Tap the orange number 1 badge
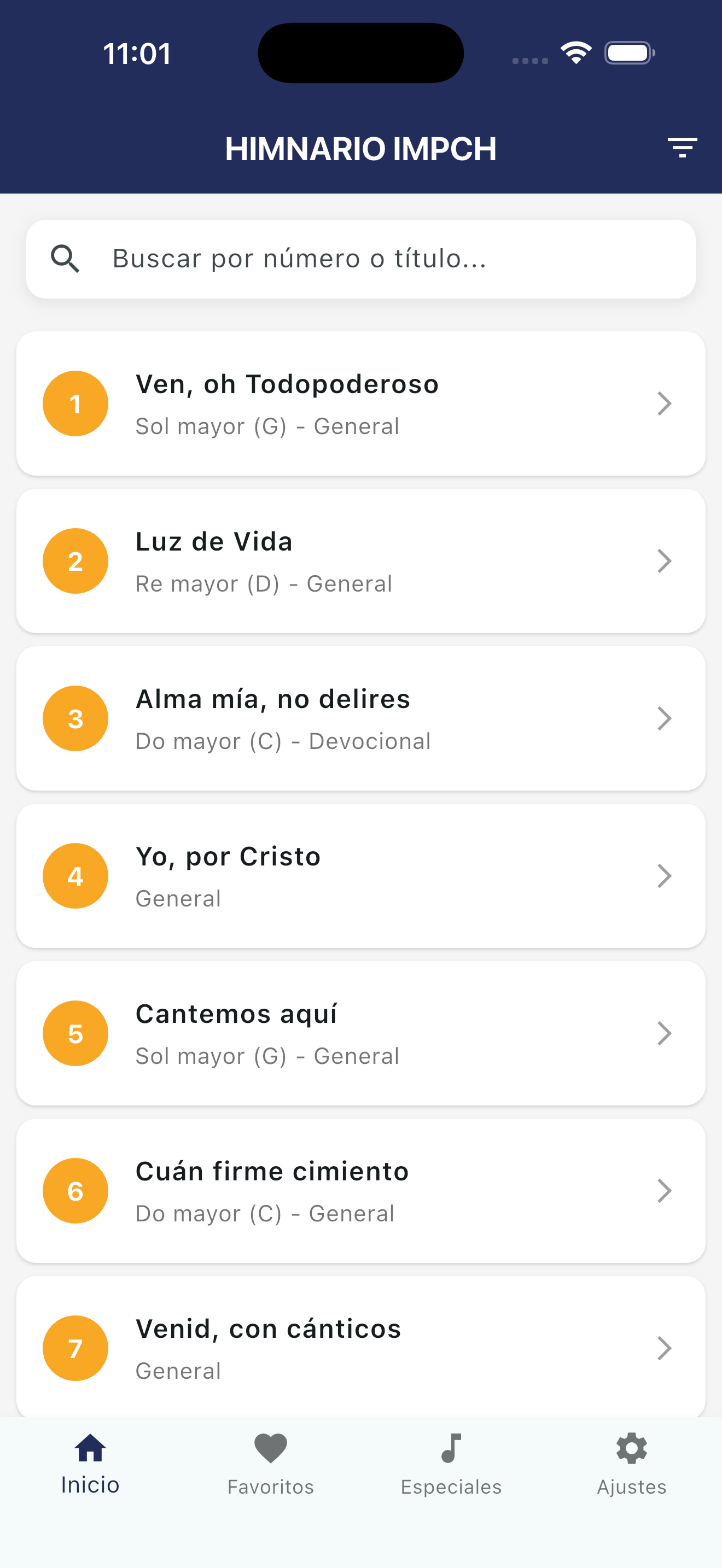Viewport: 722px width, 1568px height. (x=75, y=403)
